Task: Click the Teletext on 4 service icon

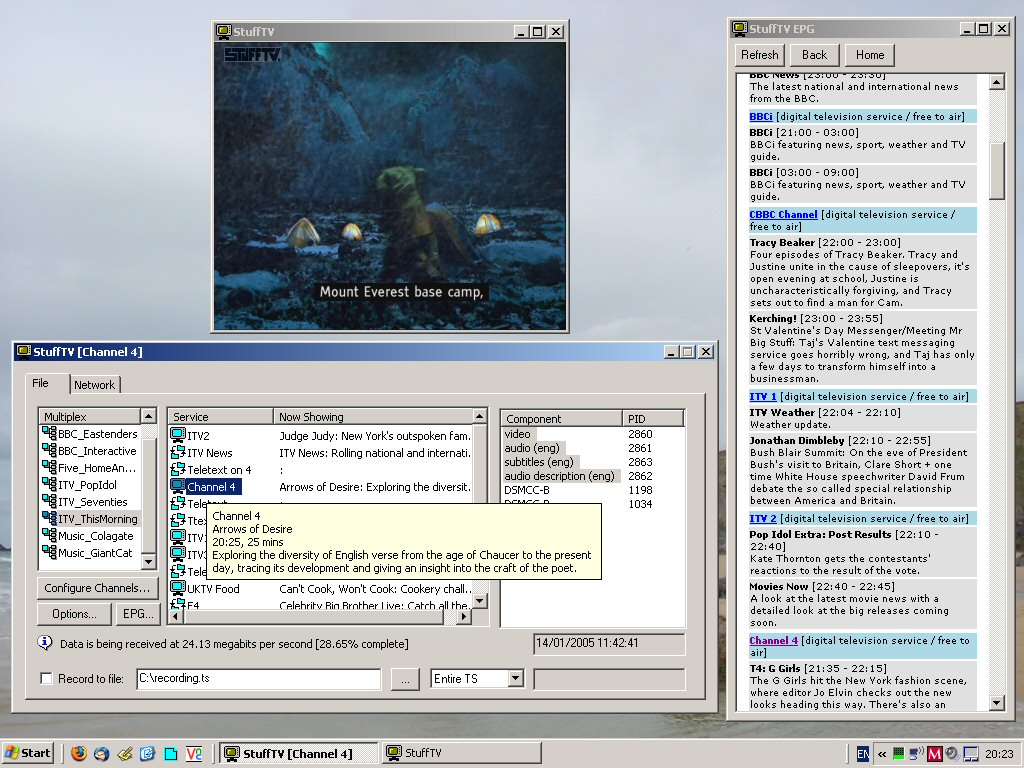Action: pos(178,469)
